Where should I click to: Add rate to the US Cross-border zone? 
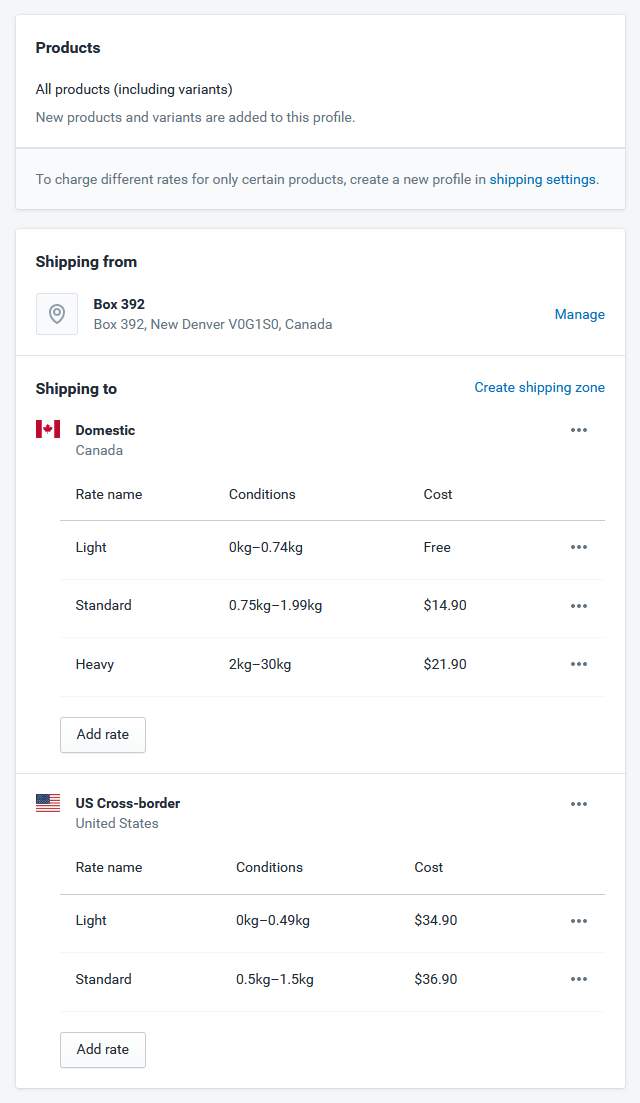pyautogui.click(x=103, y=1050)
